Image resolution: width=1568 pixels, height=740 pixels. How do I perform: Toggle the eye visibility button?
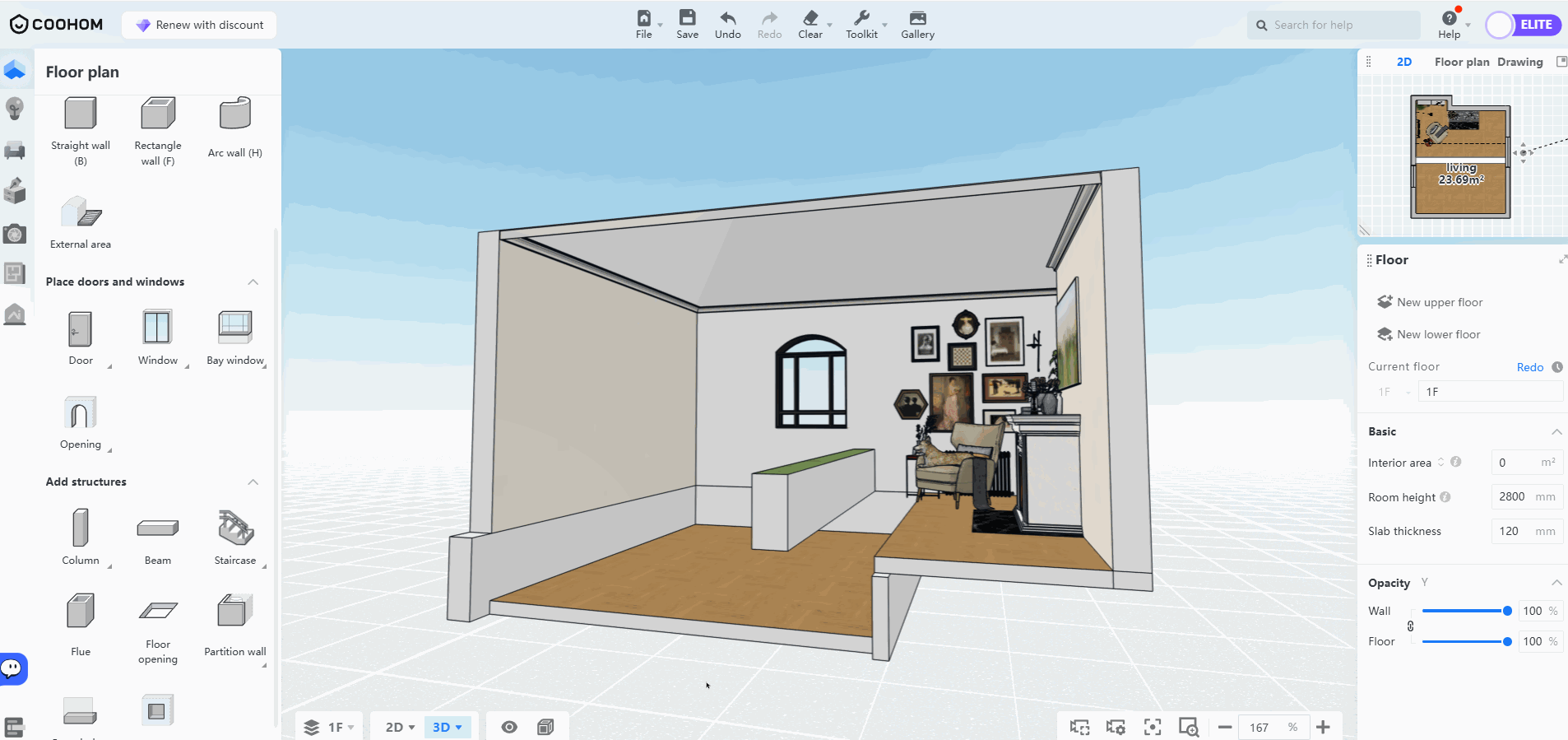(509, 727)
